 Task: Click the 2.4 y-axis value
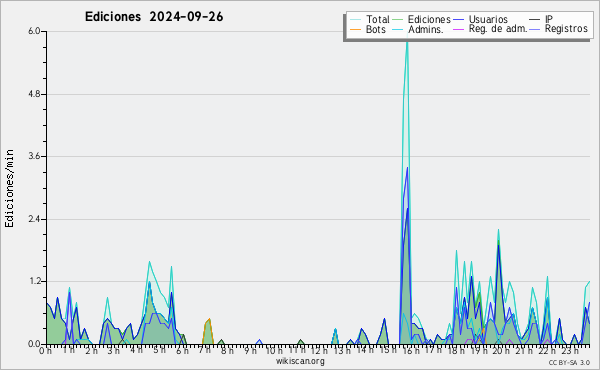(x=34, y=219)
